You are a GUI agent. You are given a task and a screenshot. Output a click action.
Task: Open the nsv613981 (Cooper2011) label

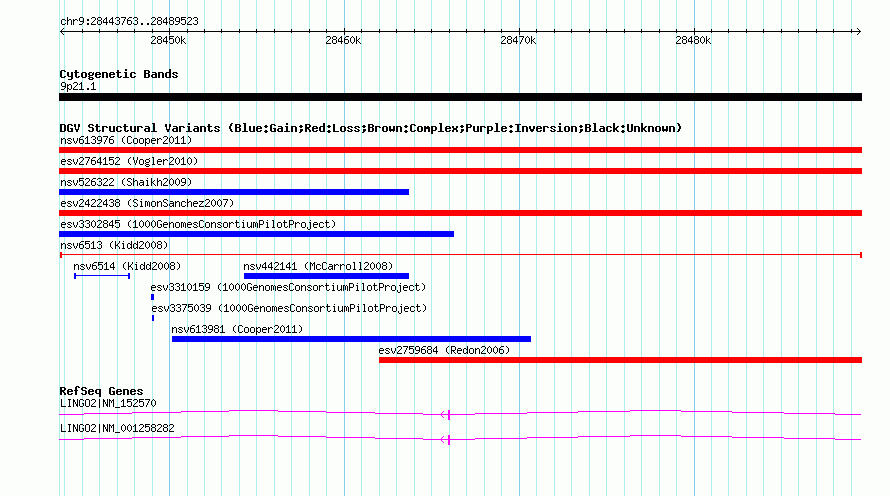(237, 329)
